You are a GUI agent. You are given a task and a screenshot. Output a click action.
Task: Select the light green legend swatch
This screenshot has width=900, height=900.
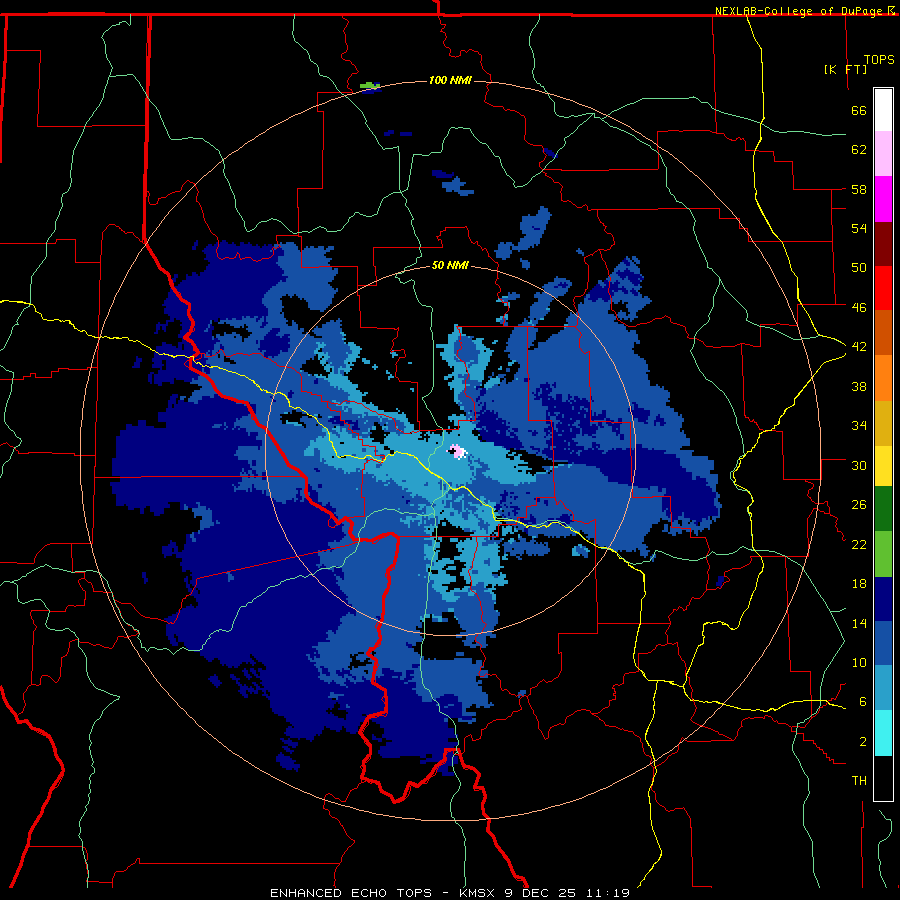883,553
